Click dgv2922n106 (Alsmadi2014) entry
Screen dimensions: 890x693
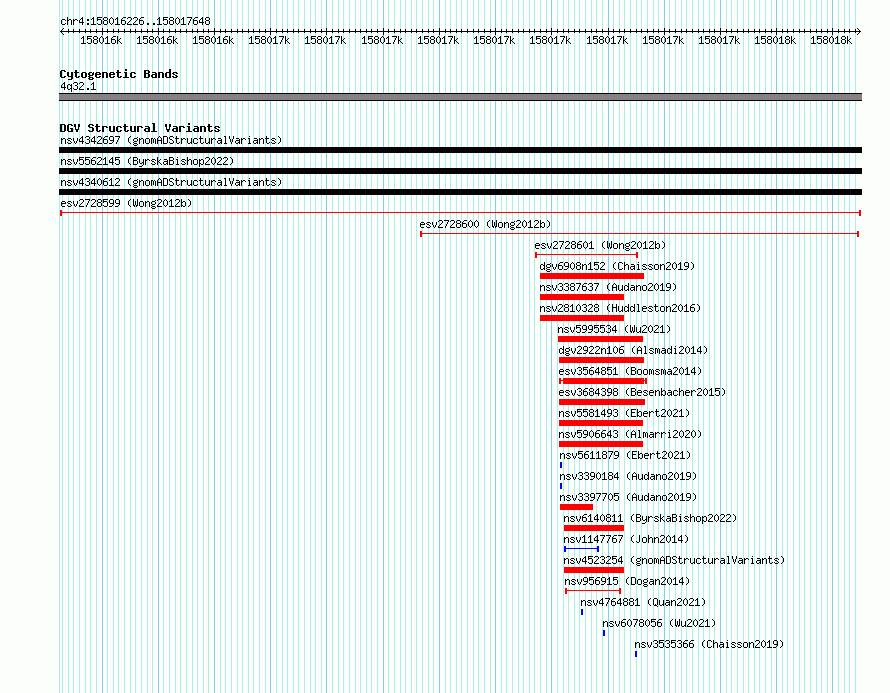[x=633, y=350]
